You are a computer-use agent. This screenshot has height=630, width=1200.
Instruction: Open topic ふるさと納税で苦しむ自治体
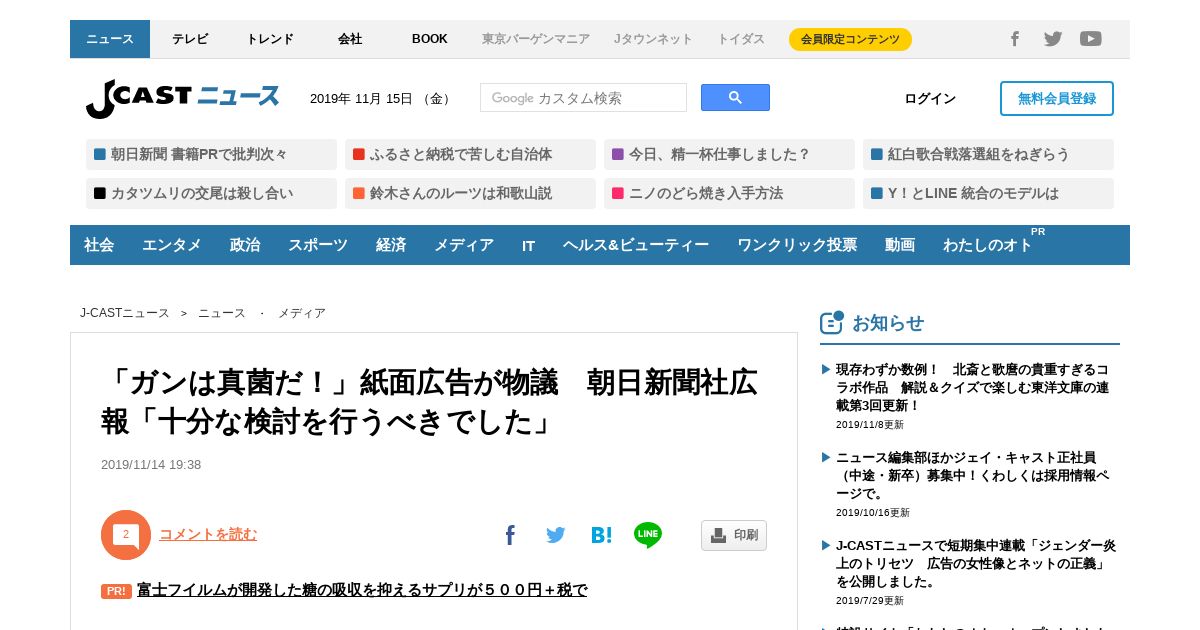(470, 154)
